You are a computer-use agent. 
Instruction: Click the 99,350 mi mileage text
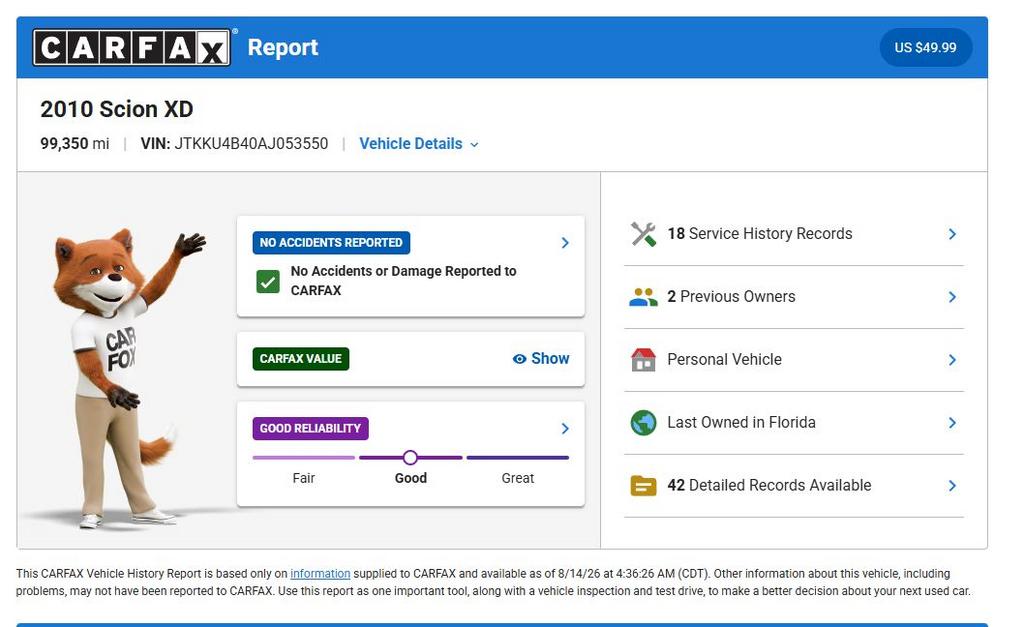(x=74, y=144)
